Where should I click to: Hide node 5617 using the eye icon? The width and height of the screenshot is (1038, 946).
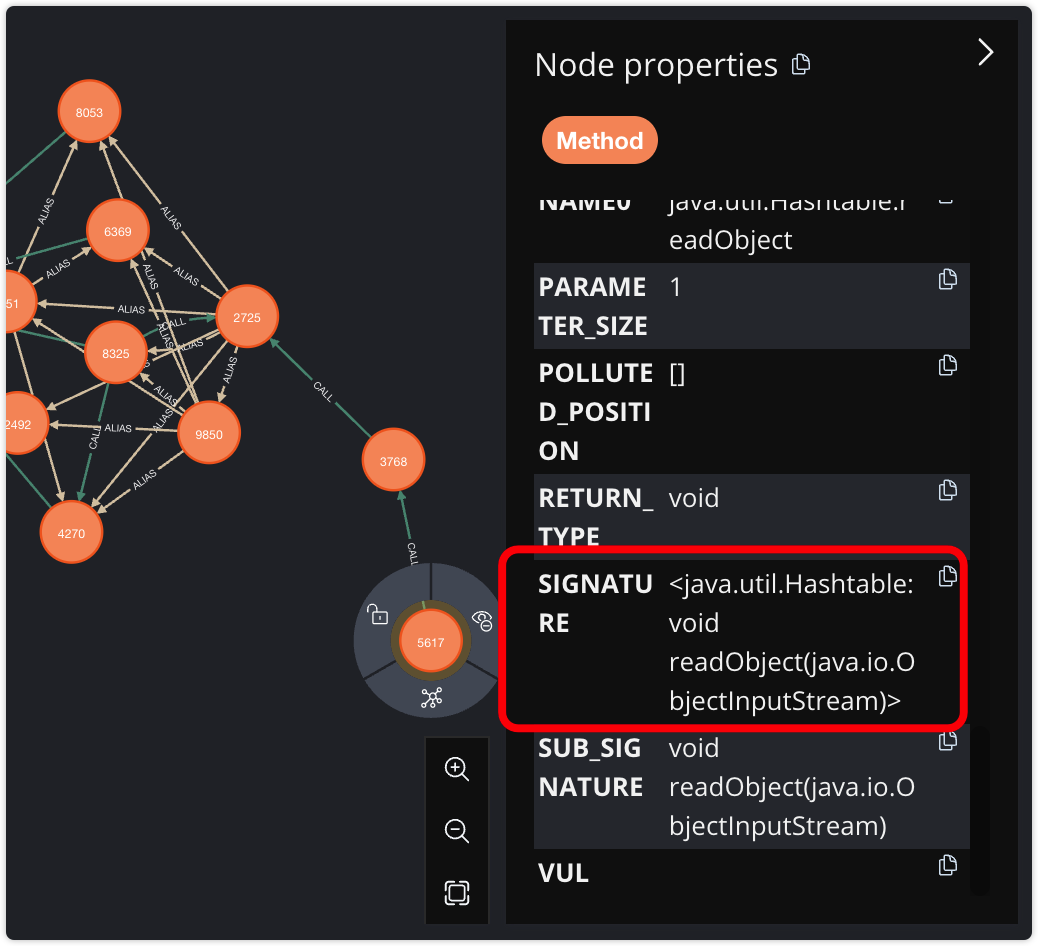(483, 621)
